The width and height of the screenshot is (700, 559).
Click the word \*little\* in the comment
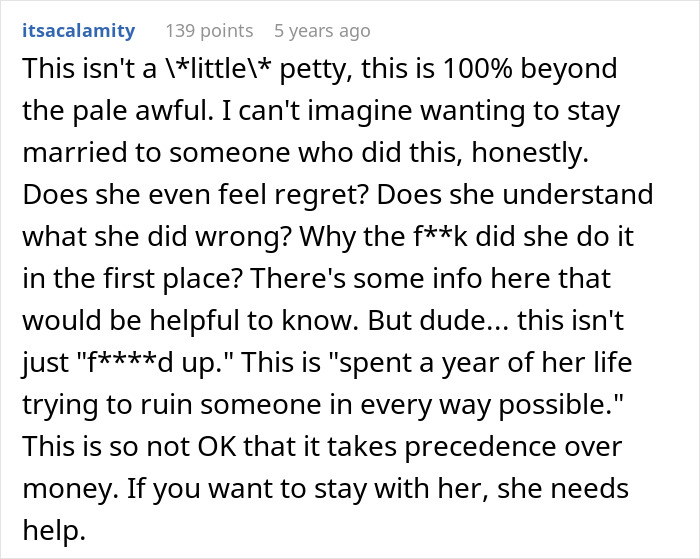point(216,69)
